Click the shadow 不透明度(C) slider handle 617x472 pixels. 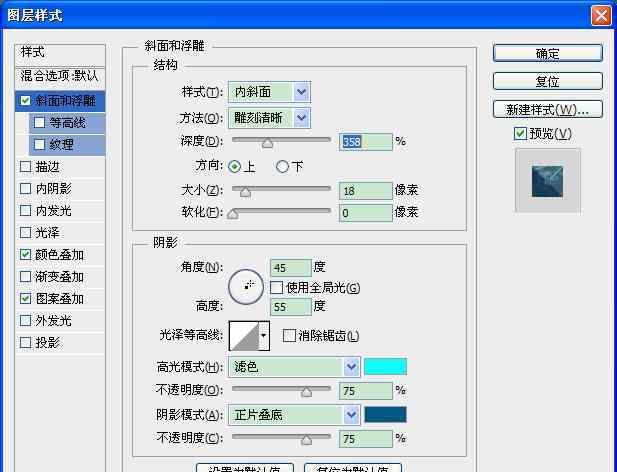pyautogui.click(x=307, y=440)
